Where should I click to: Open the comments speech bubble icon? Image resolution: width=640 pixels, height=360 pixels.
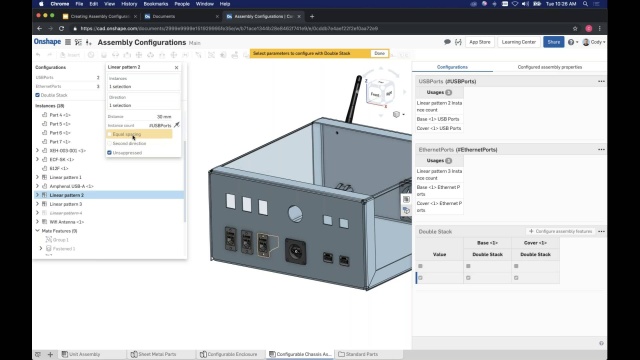(447, 42)
